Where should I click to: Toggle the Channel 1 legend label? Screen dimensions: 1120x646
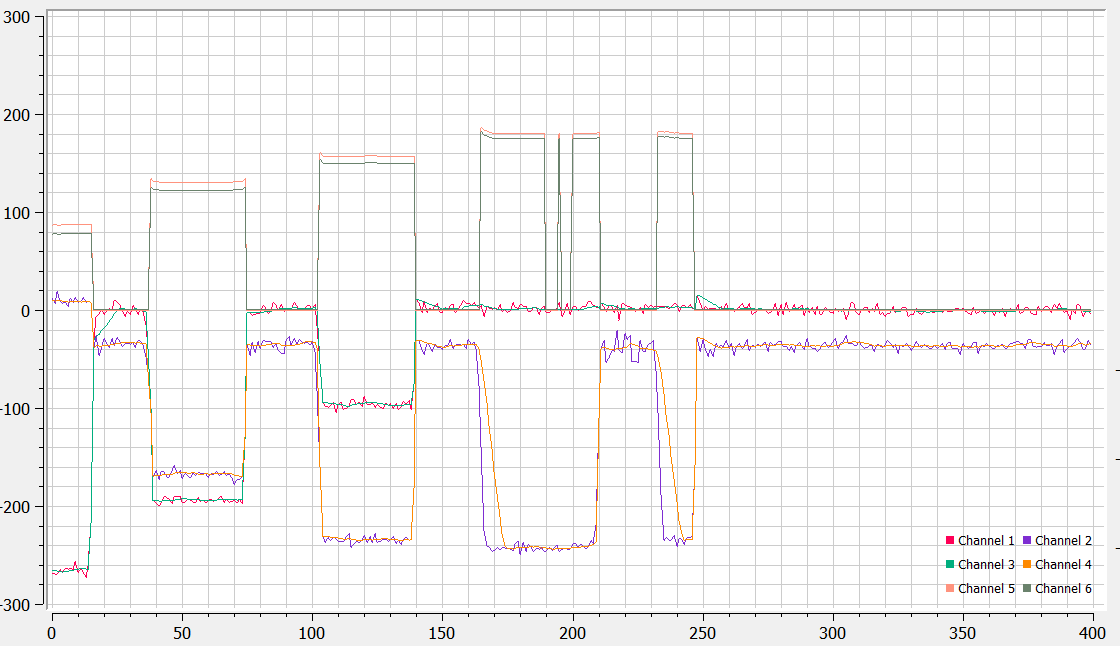pyautogui.click(x=986, y=541)
